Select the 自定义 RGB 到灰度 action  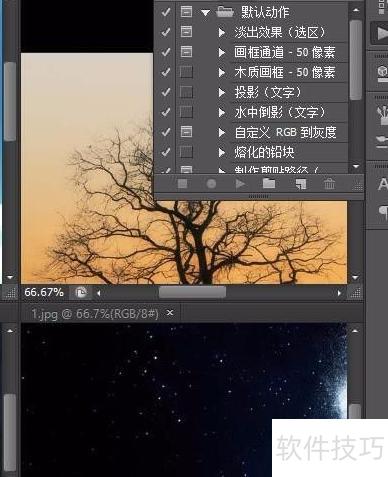285,132
